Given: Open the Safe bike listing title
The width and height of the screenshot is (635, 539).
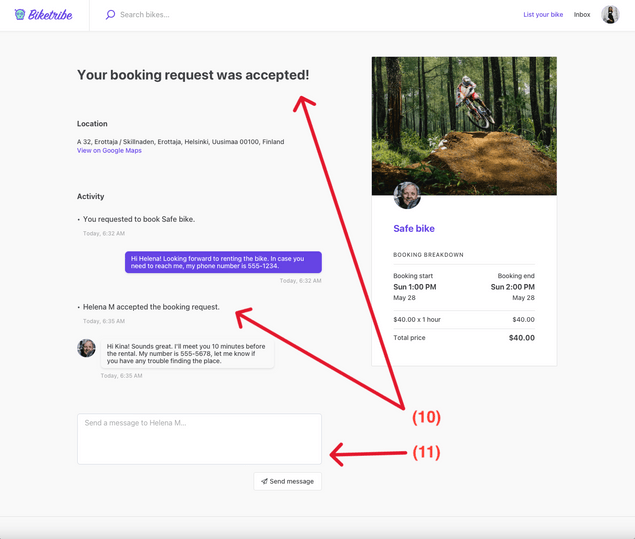Looking at the screenshot, I should (414, 229).
